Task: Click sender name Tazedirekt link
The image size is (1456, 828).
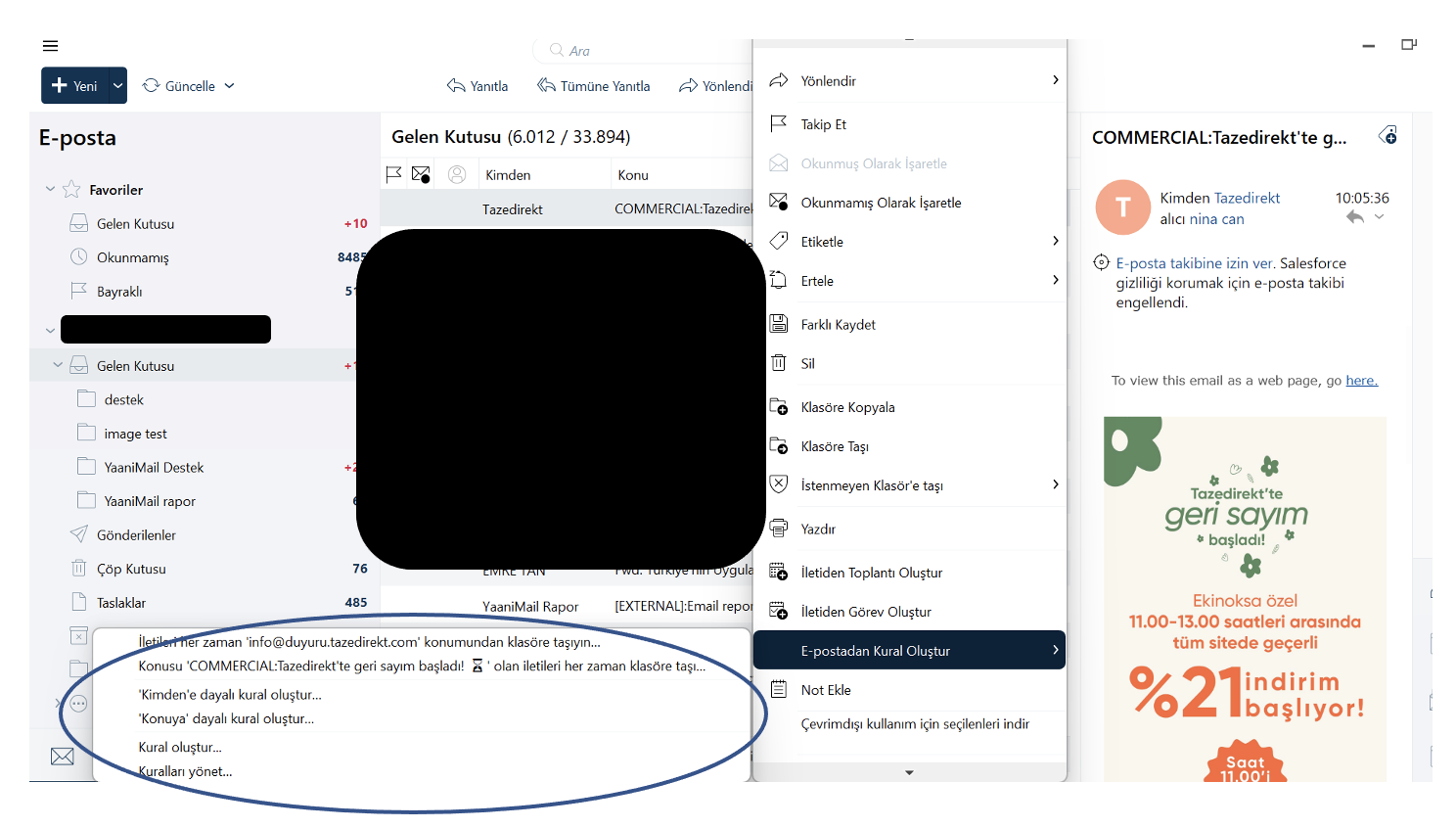Action: (x=1247, y=198)
